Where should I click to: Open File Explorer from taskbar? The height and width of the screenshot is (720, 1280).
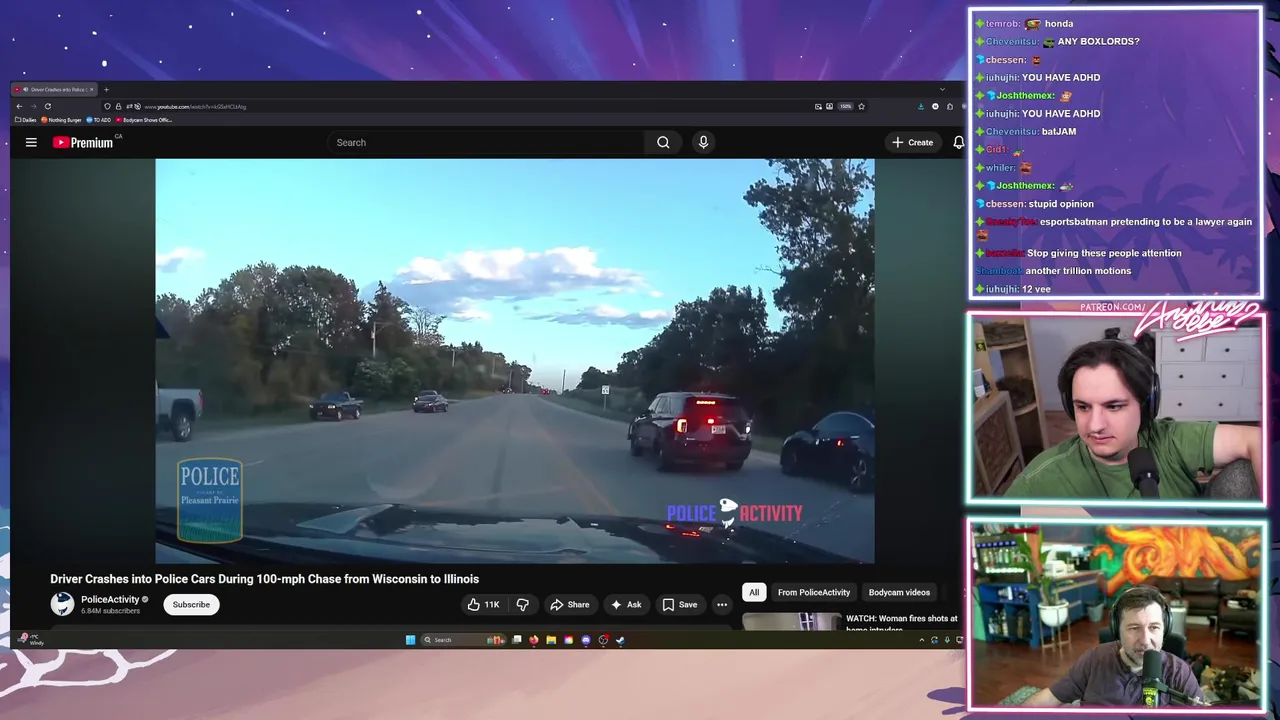[x=551, y=640]
